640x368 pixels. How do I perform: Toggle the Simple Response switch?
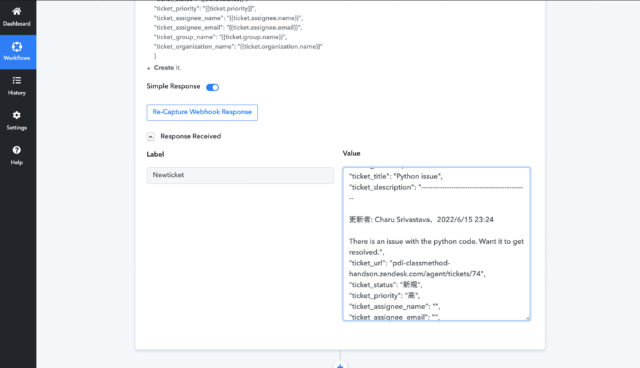pos(212,87)
